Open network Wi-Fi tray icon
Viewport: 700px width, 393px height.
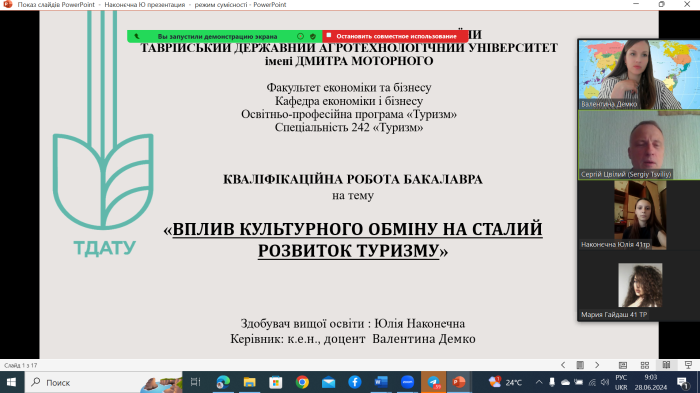point(592,382)
